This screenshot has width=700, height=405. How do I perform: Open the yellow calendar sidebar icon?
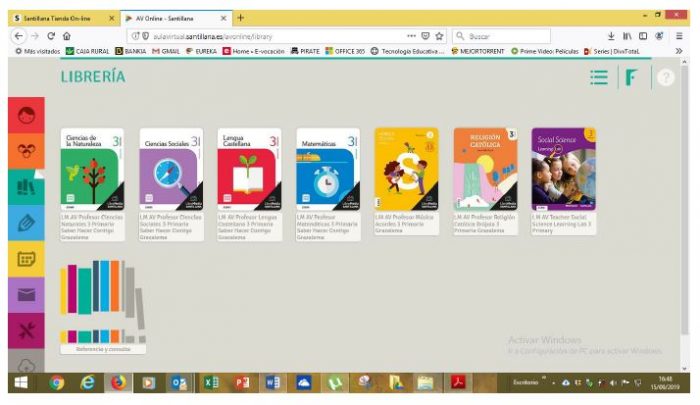[x=26, y=259]
